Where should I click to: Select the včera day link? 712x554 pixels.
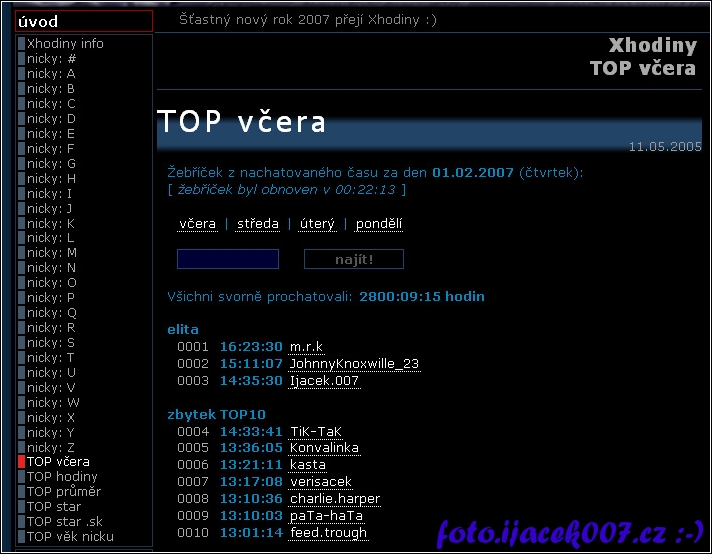197,224
